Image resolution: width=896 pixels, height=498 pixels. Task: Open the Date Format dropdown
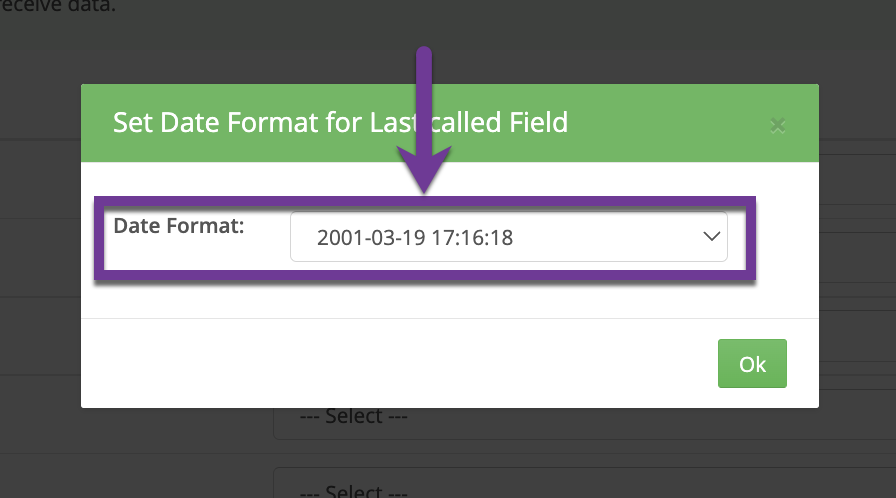tap(508, 237)
